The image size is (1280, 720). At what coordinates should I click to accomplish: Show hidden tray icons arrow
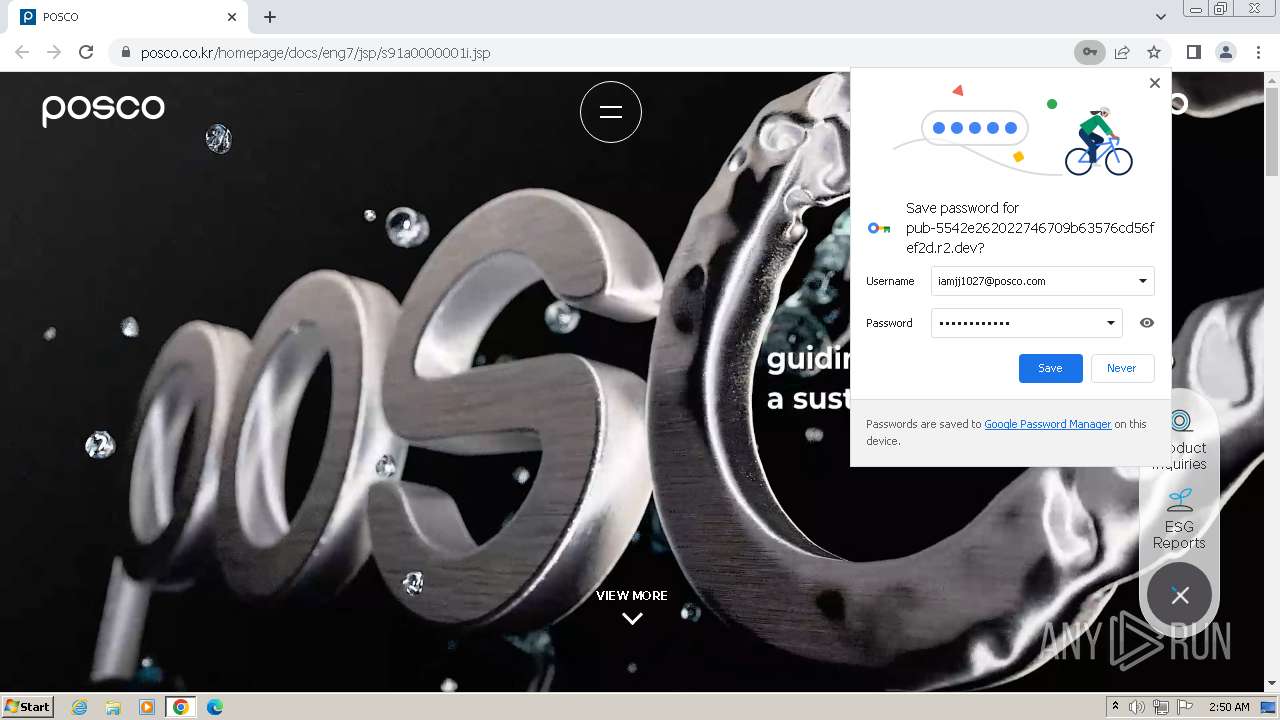point(1115,706)
